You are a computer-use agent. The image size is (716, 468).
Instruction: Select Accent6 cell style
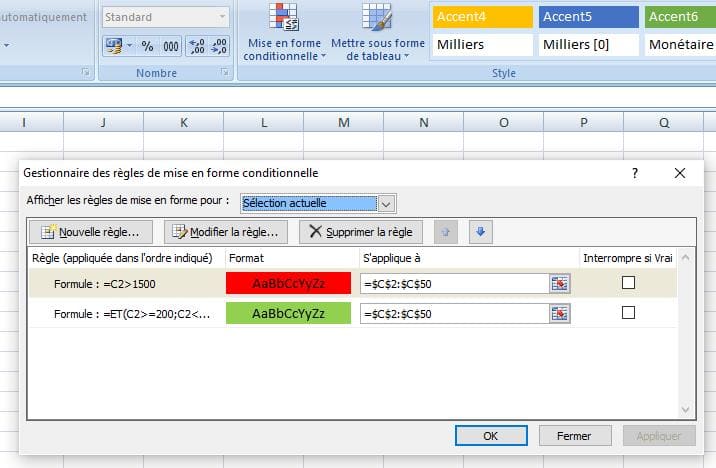tap(680, 17)
